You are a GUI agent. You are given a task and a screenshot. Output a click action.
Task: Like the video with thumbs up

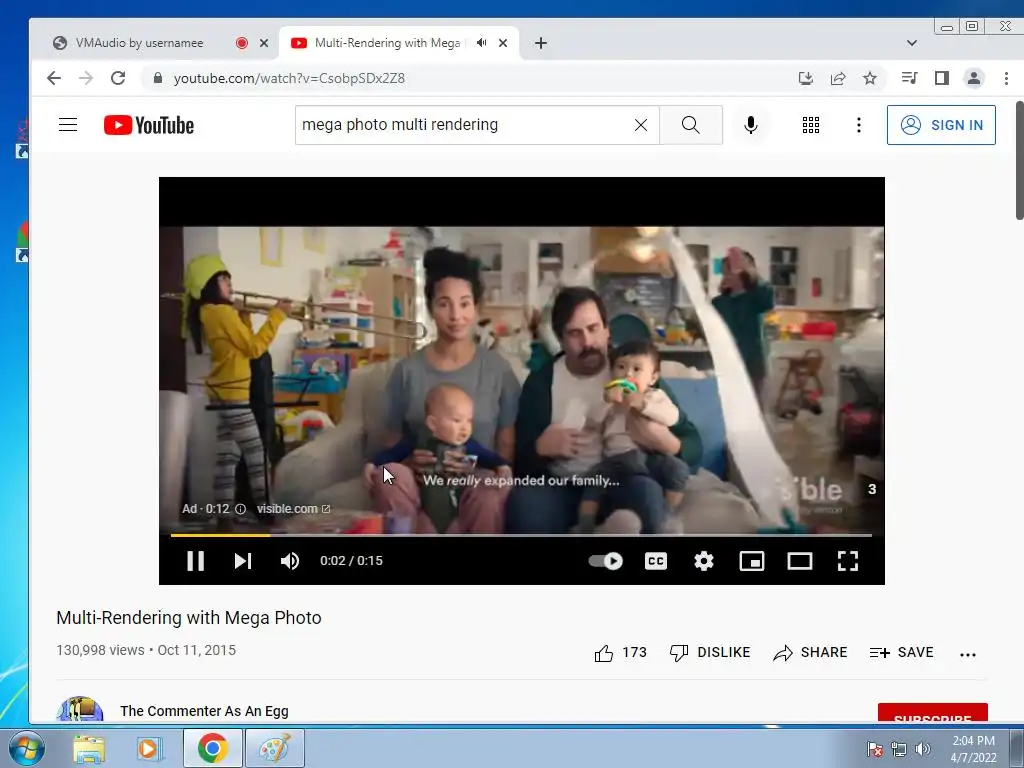(x=620, y=652)
